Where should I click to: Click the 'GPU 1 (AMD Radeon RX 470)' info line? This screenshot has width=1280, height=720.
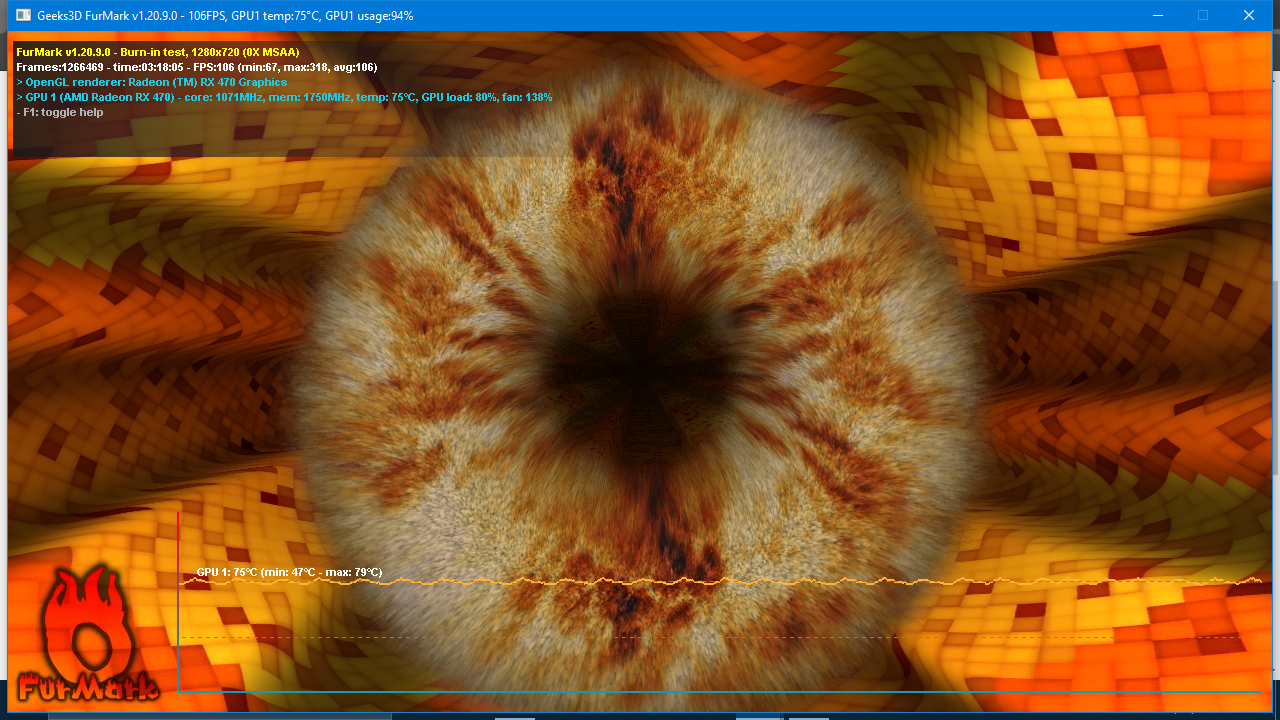pyautogui.click(x=284, y=97)
